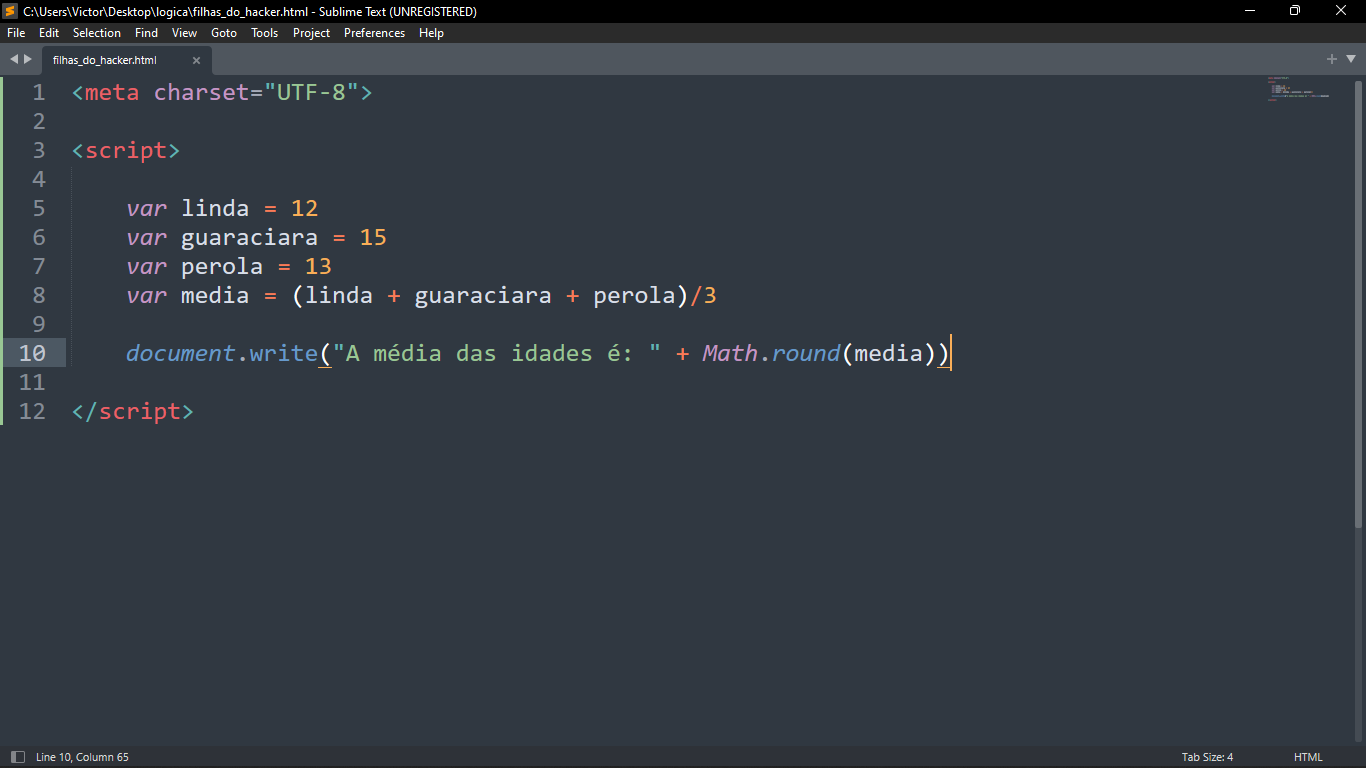
Task: Click the "write" method on line 10
Action: coord(284,353)
